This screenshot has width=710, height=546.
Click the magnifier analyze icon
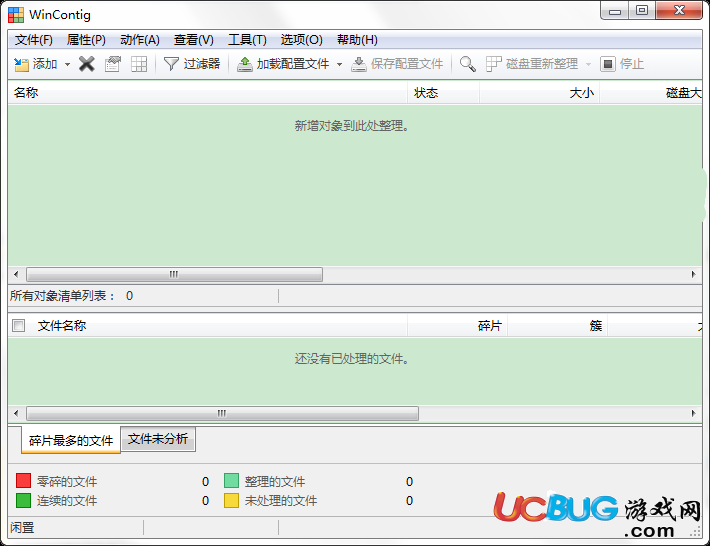coord(468,64)
